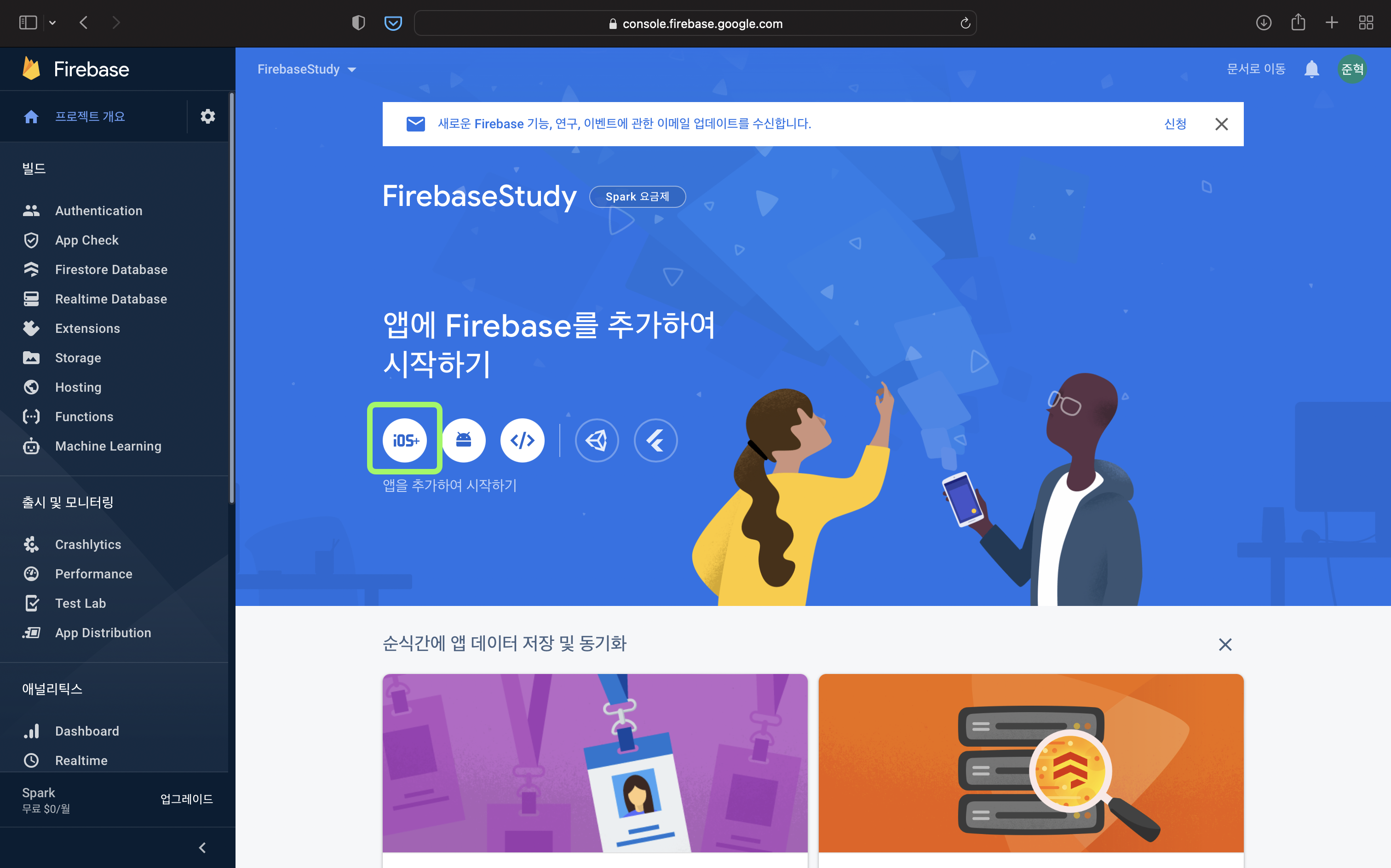
Task: Collapse the sidebar with the chevron
Action: tap(202, 847)
